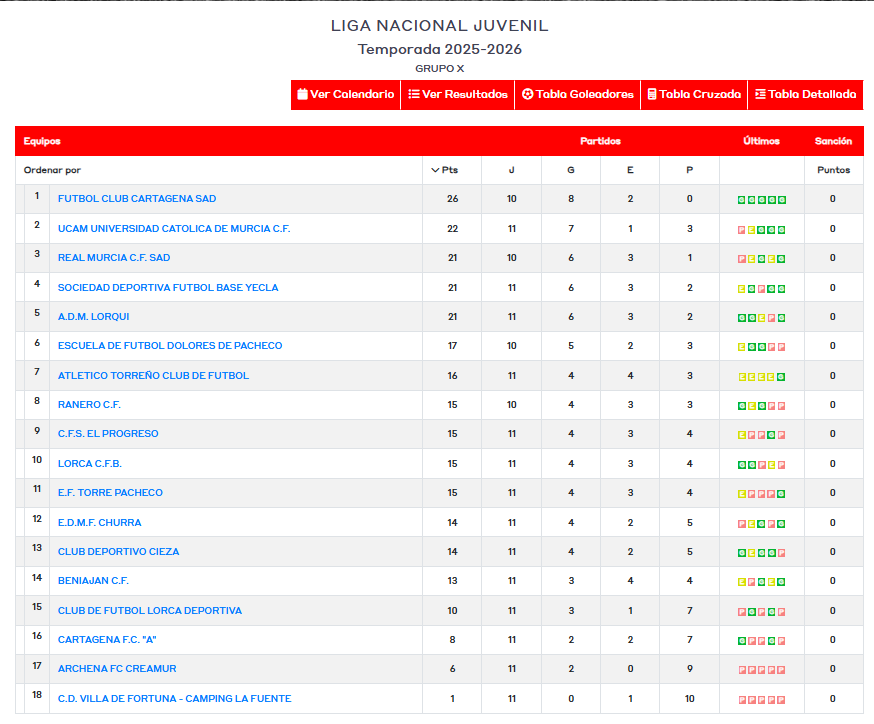The width and height of the screenshot is (874, 724).
Task: Click the red P result in Club Deportivo Cieza row
Action: click(781, 553)
